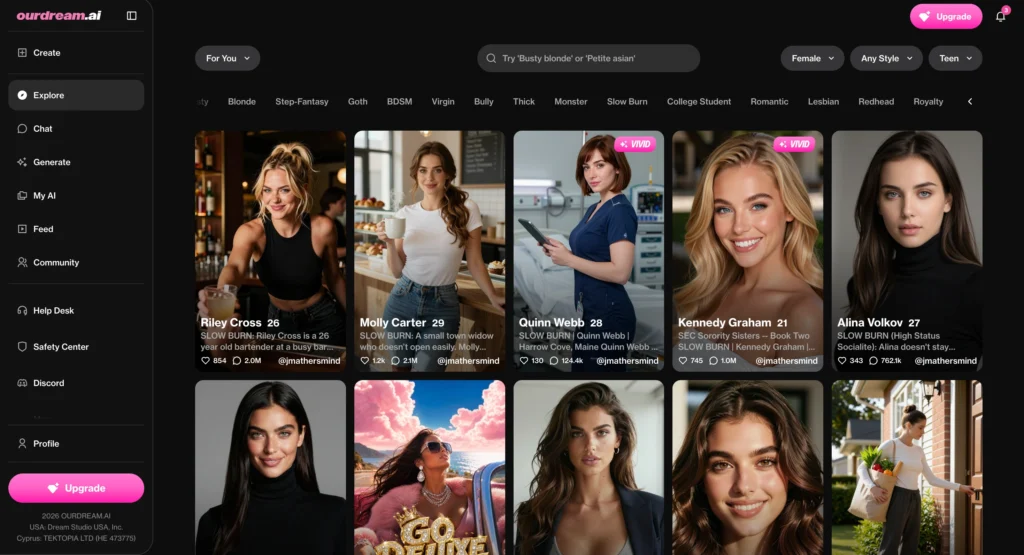Click Molly Carter chat count icon

coord(395,360)
